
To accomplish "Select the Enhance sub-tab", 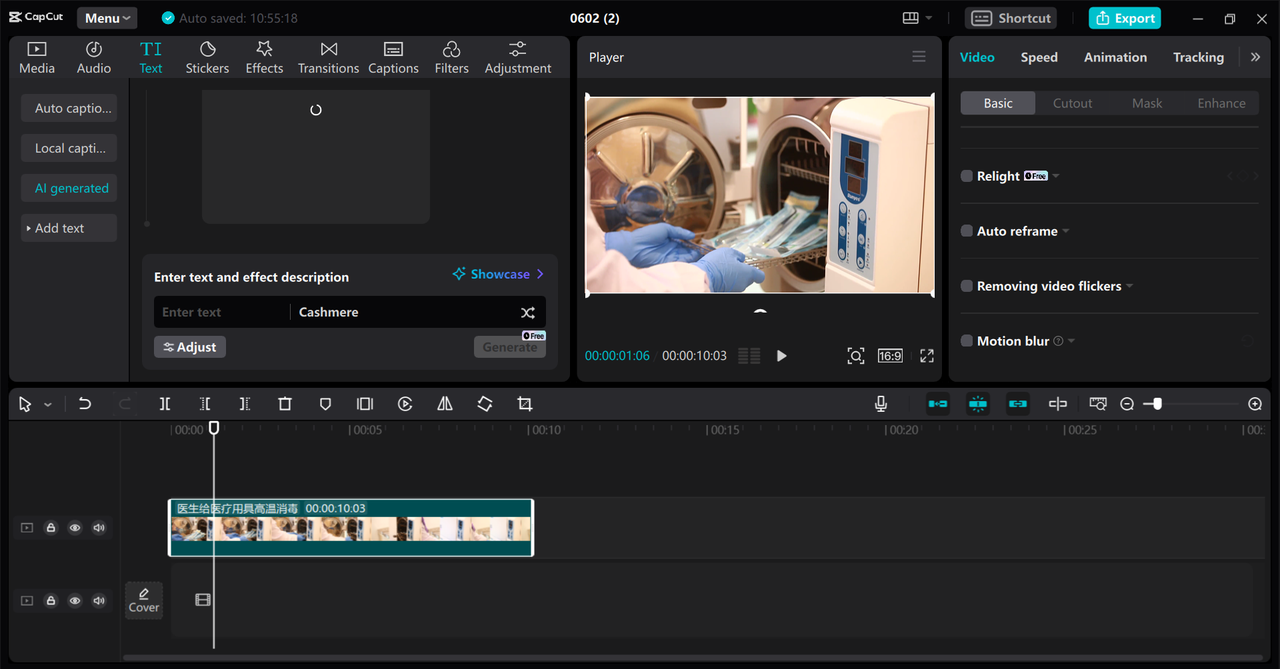I will point(1221,103).
